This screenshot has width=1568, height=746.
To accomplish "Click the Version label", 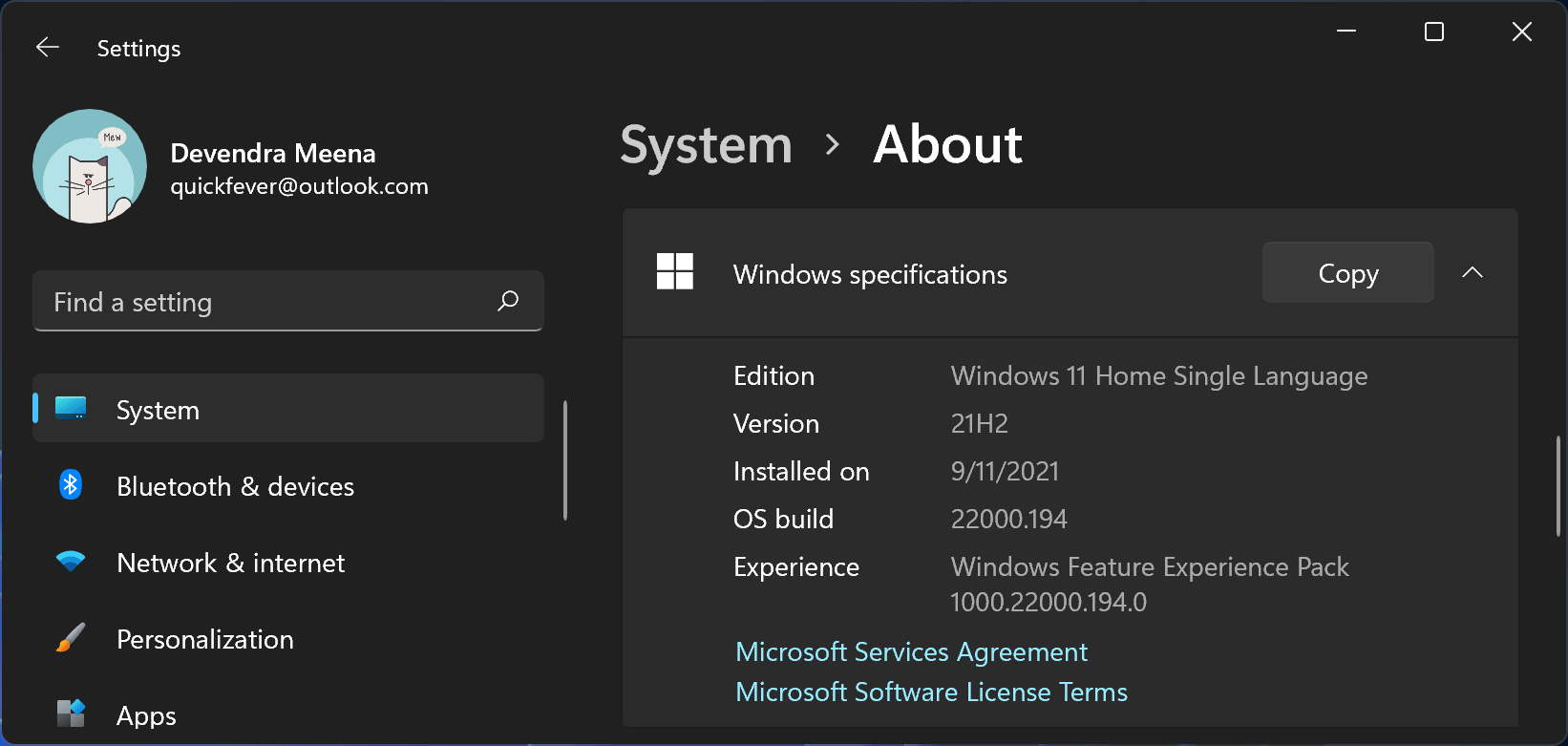I will pos(776,424).
